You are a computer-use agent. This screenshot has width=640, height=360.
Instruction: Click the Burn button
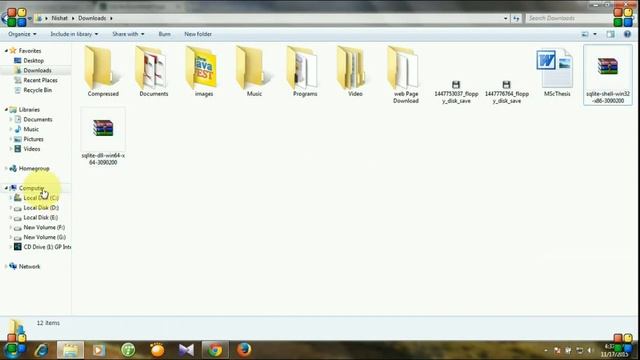point(164,34)
